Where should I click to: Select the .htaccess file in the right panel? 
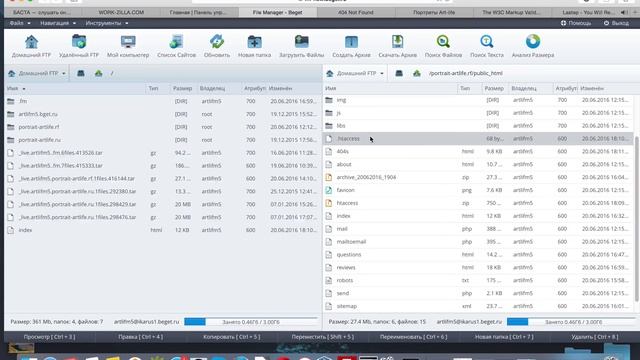(478, 138)
